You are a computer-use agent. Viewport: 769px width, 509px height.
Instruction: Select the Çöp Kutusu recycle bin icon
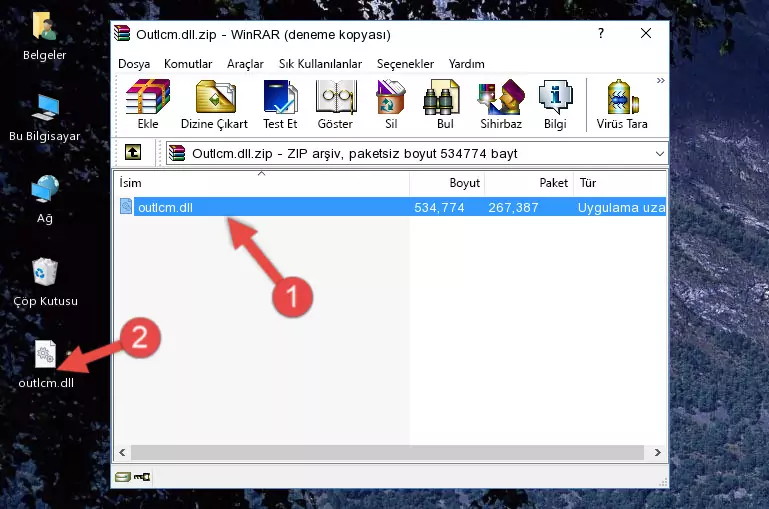[45, 282]
